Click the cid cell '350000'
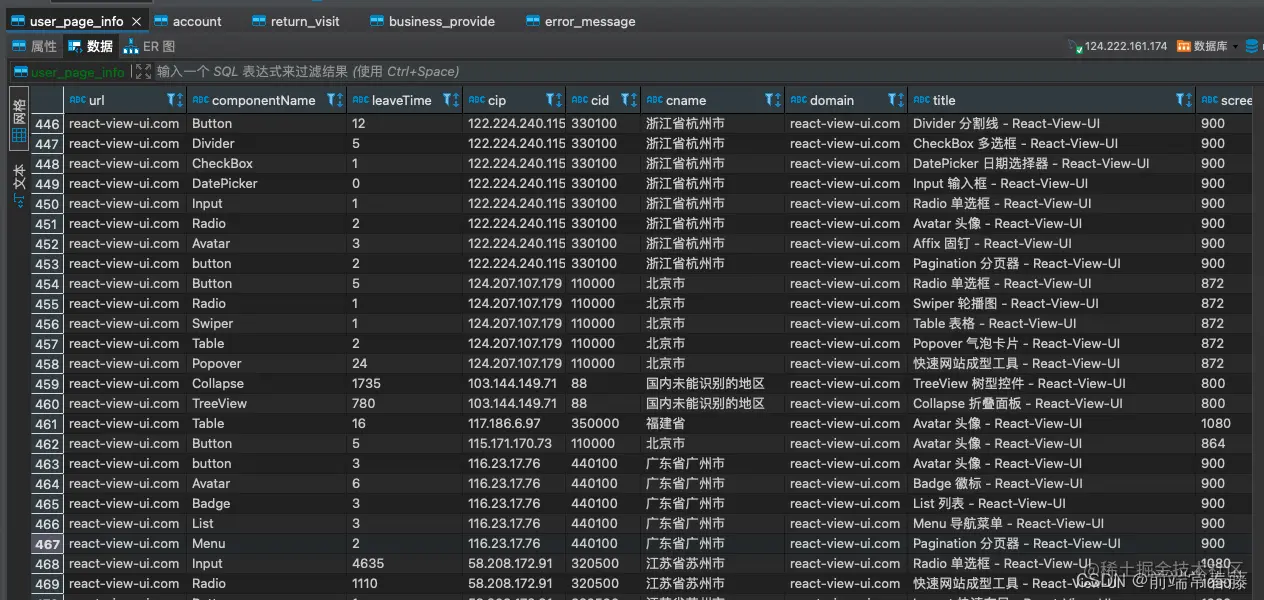The image size is (1264, 600). (x=603, y=423)
